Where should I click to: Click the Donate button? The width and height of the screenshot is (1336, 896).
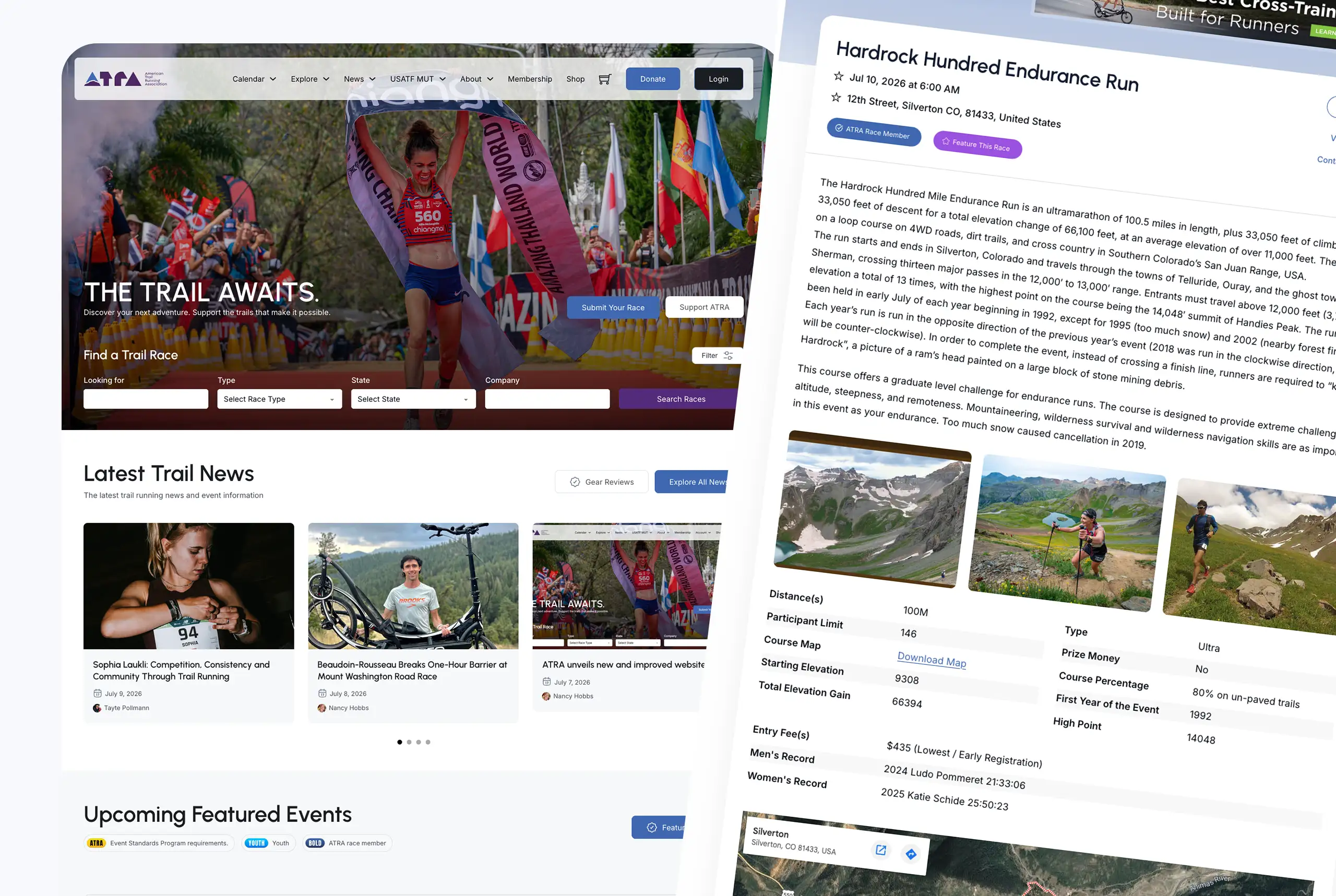click(652, 79)
